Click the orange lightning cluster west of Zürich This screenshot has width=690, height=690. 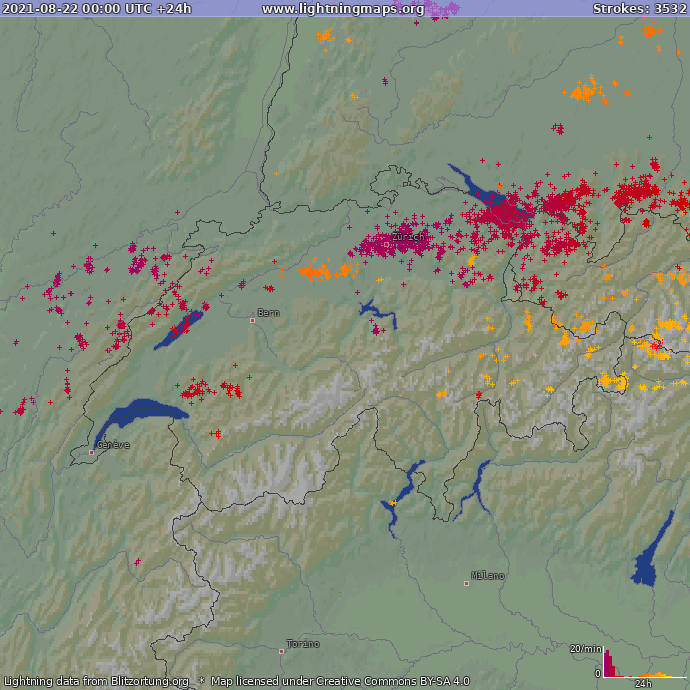(x=326, y=270)
